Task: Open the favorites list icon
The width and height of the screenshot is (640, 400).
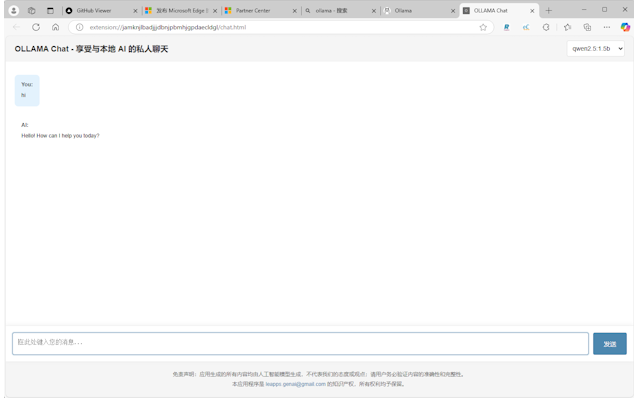Action: click(x=567, y=27)
